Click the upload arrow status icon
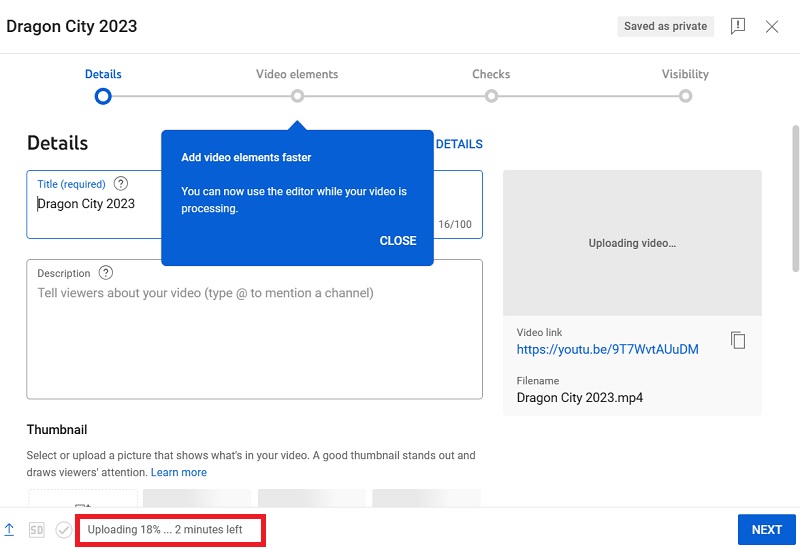 pyautogui.click(x=9, y=530)
